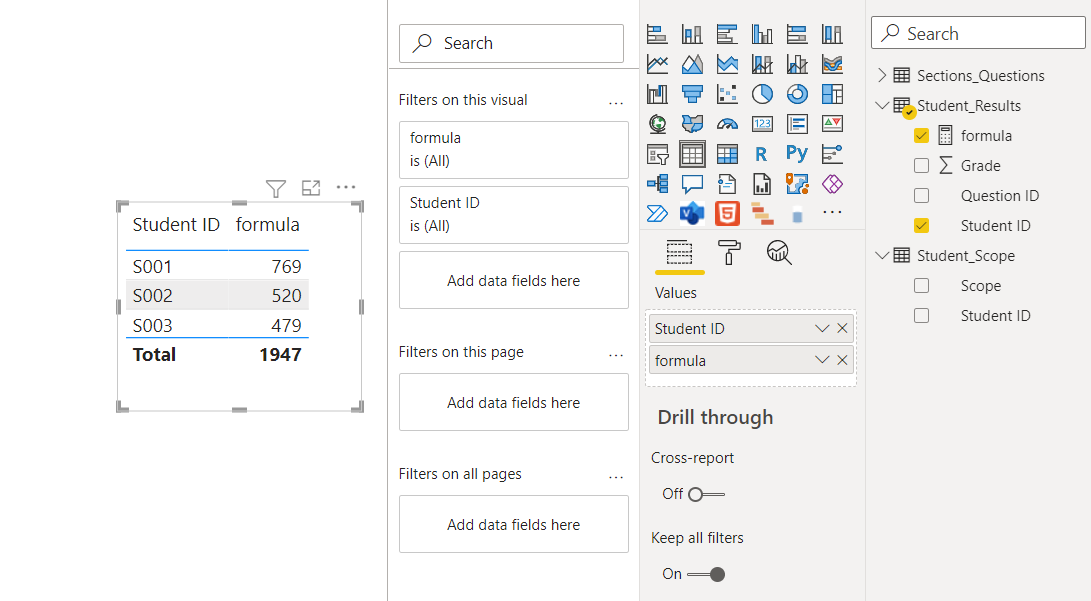Select the waterfall chart visual
The image size is (1091, 601).
(657, 94)
